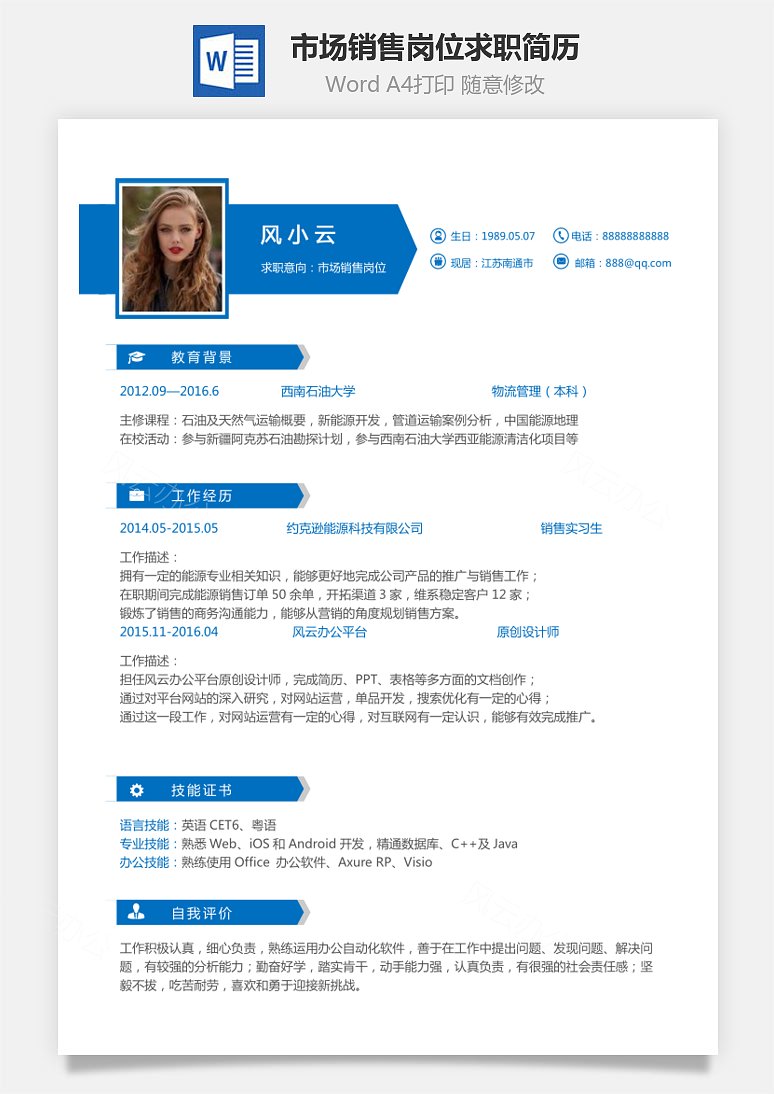The height and width of the screenshot is (1094, 774).
Task: Click the briefcase icon in 工作经历 header
Action: (x=136, y=495)
